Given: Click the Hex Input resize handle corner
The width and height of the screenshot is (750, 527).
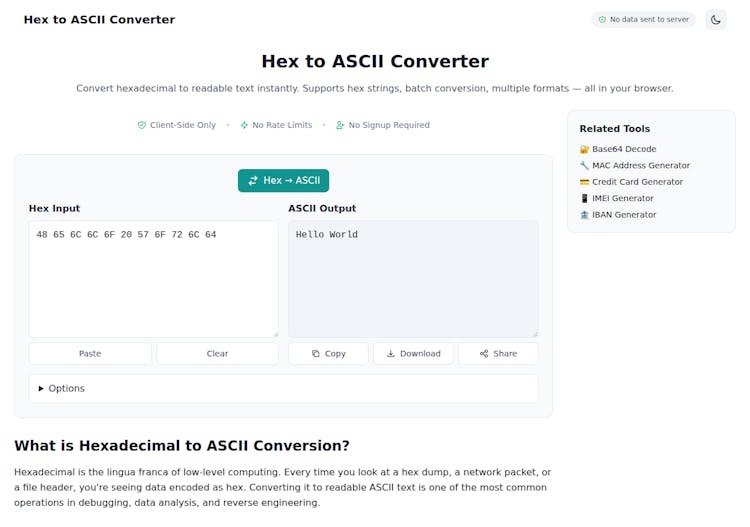Looking at the screenshot, I should pyautogui.click(x=274, y=334).
